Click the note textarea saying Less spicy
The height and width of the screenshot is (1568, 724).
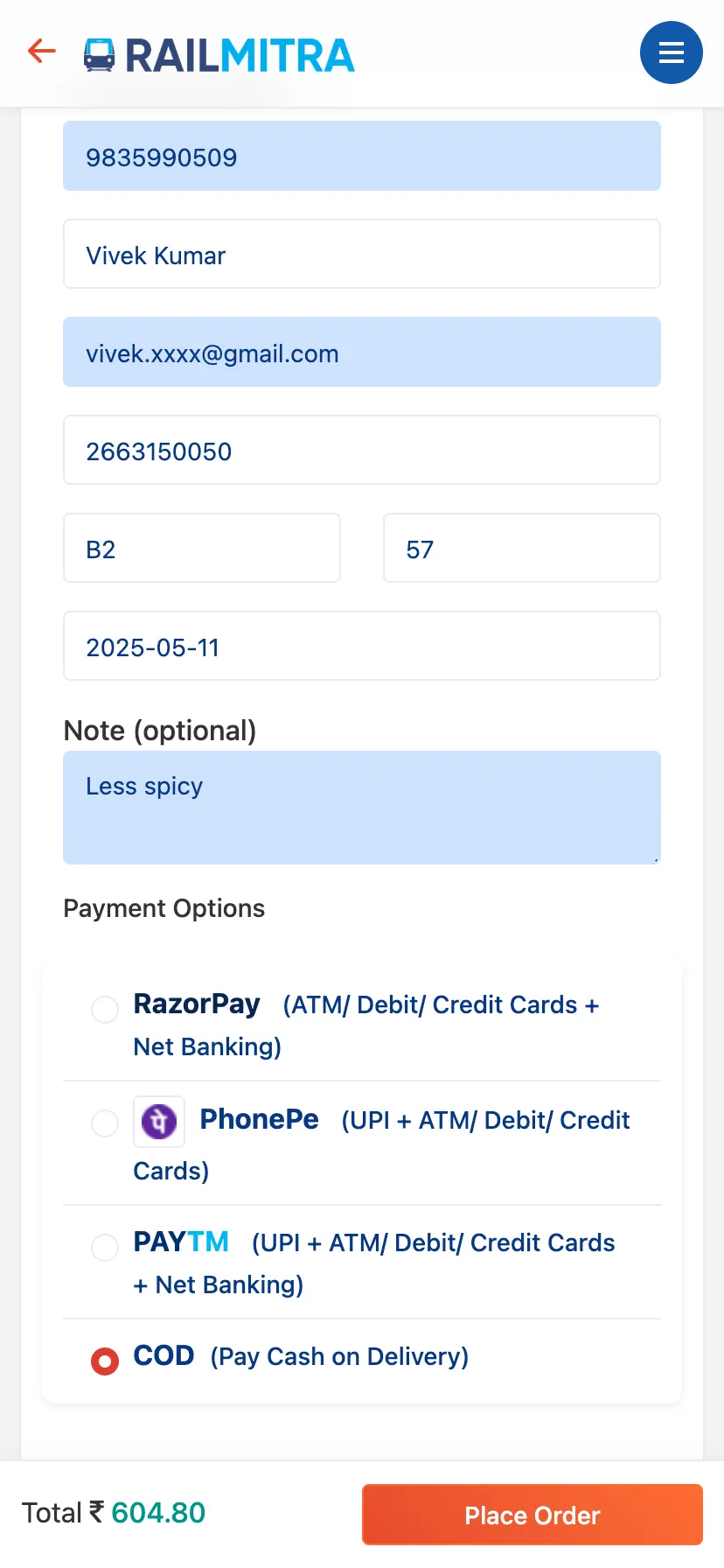(x=362, y=808)
